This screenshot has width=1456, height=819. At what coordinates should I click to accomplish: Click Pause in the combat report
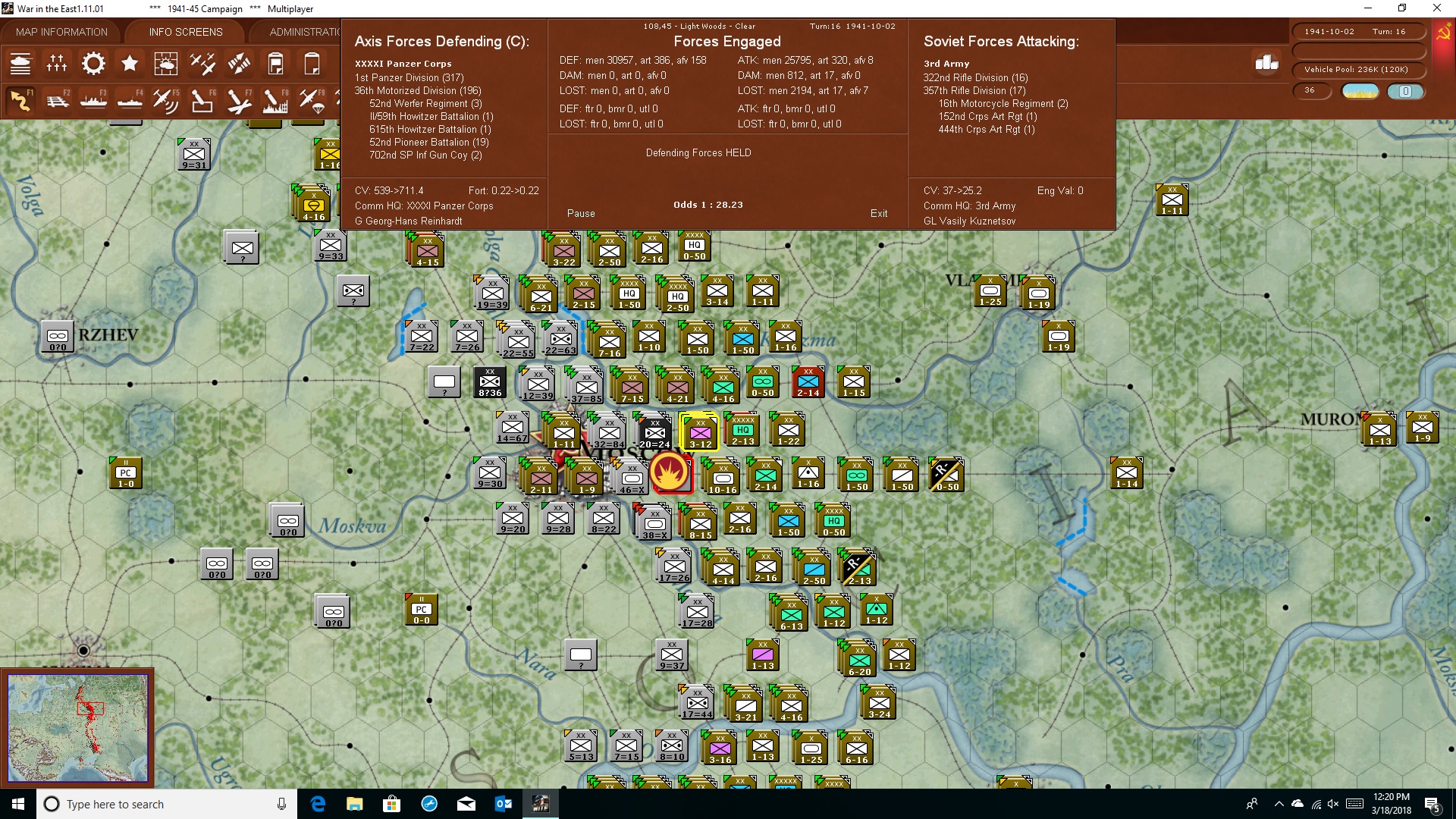[x=581, y=214]
